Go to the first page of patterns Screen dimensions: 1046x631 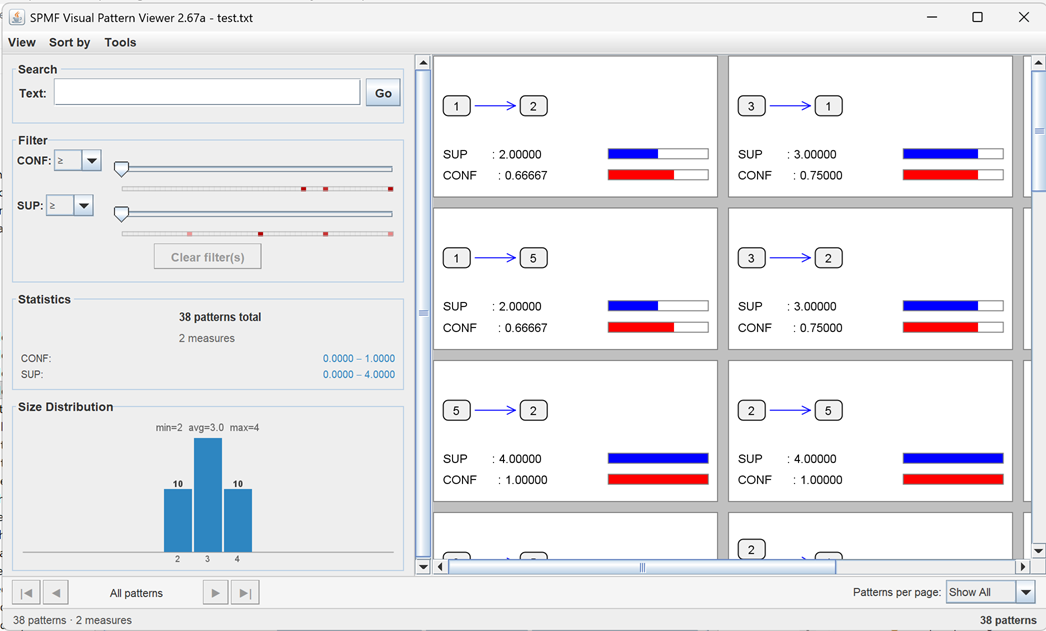coord(26,592)
